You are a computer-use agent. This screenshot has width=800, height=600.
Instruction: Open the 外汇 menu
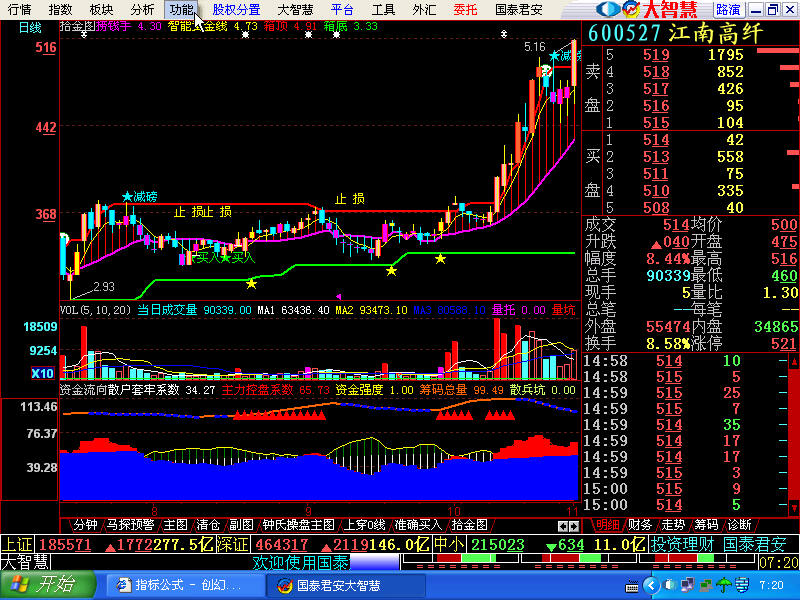coord(424,9)
